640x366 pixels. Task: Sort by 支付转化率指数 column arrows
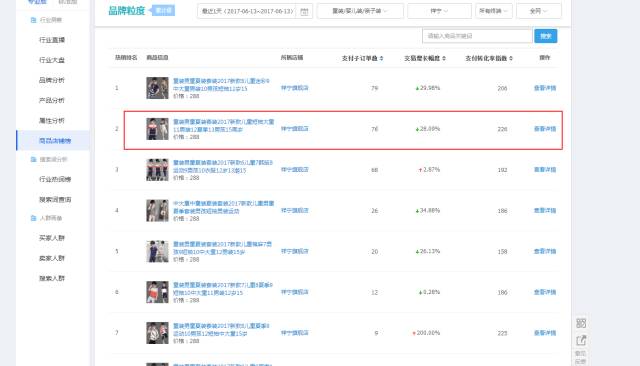pyautogui.click(x=511, y=58)
